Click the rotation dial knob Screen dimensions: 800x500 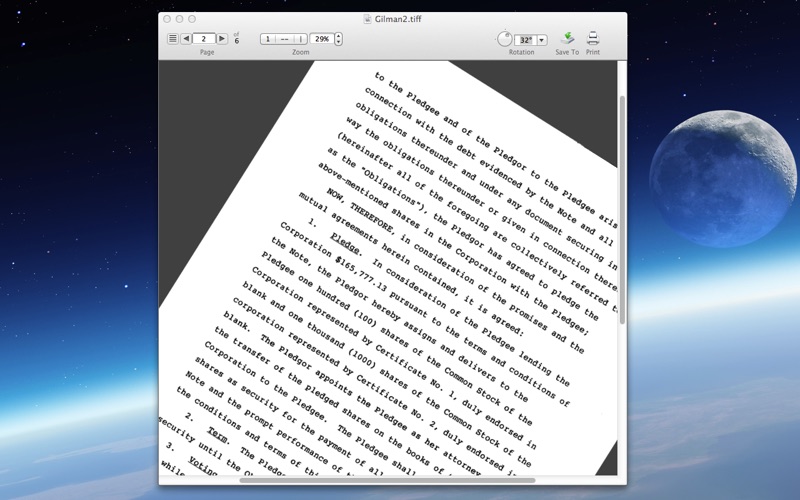point(505,39)
